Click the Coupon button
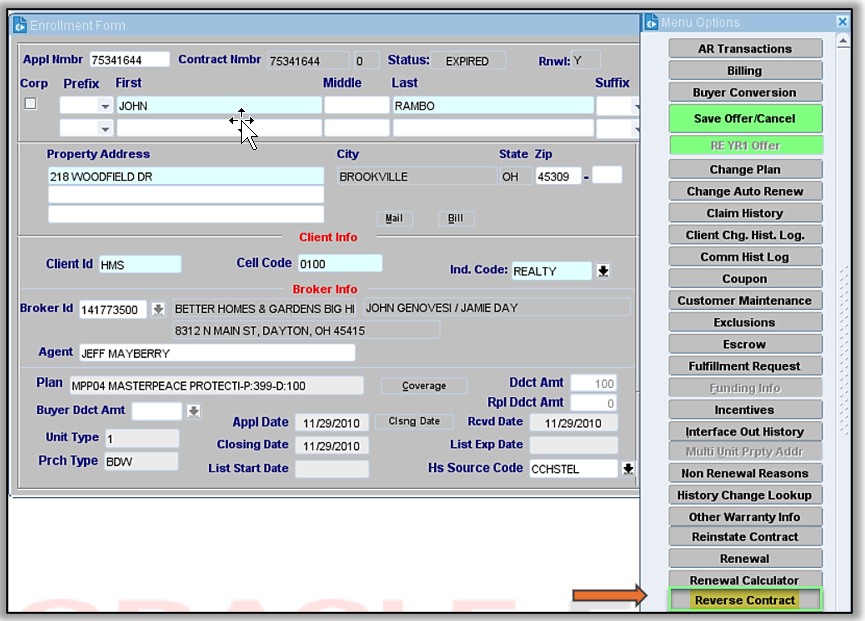This screenshot has height=621, width=865. point(745,279)
